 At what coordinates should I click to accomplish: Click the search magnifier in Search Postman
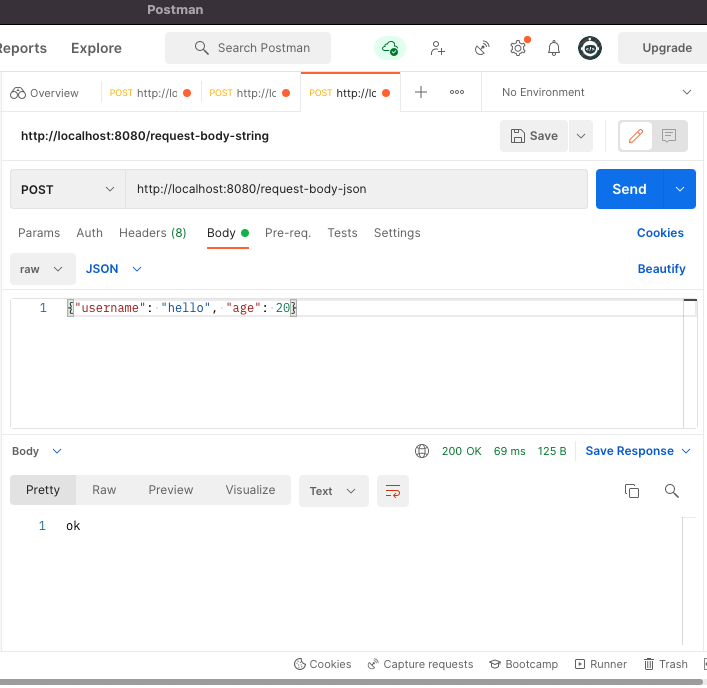click(x=202, y=48)
